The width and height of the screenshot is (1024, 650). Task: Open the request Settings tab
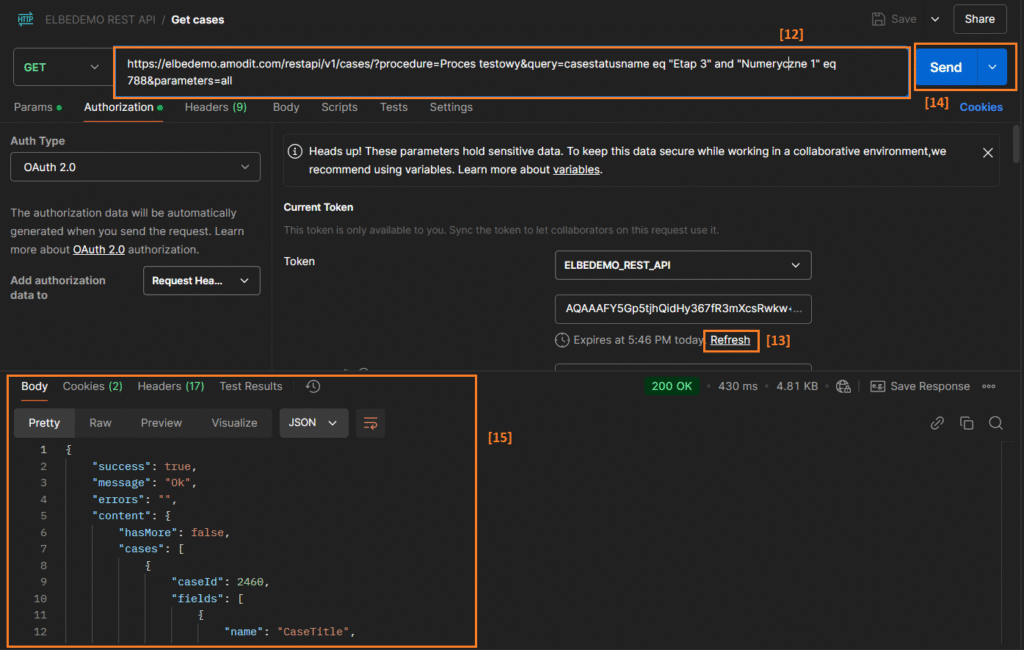coord(451,107)
